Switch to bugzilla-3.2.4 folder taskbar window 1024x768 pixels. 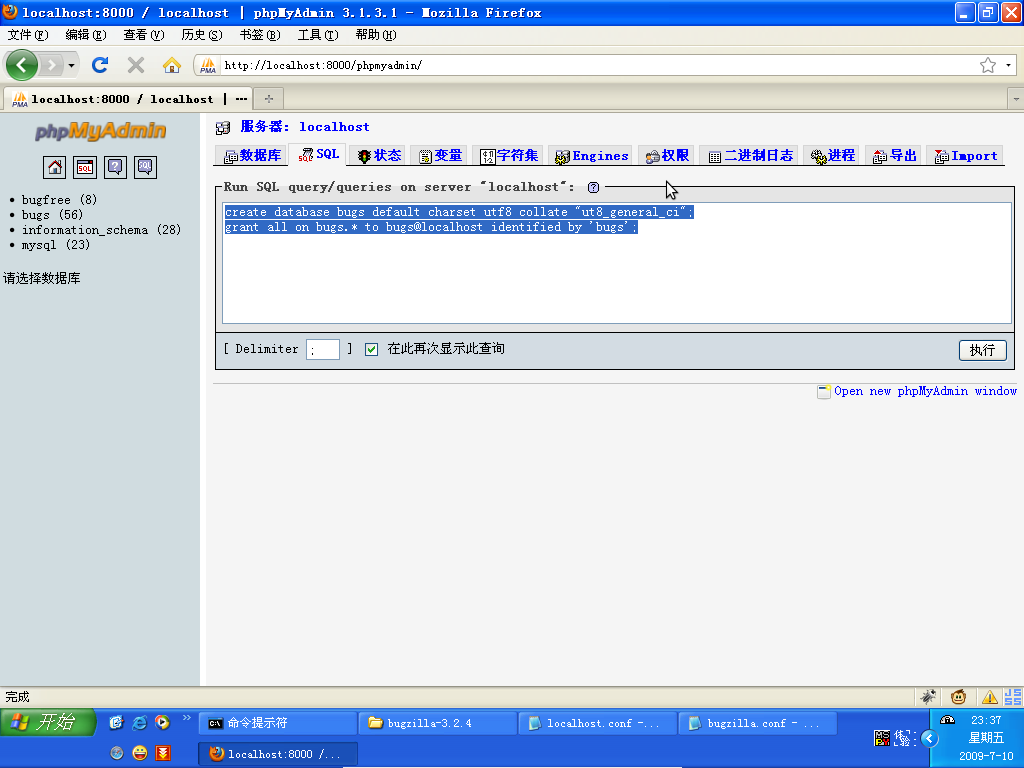pyautogui.click(x=438, y=723)
